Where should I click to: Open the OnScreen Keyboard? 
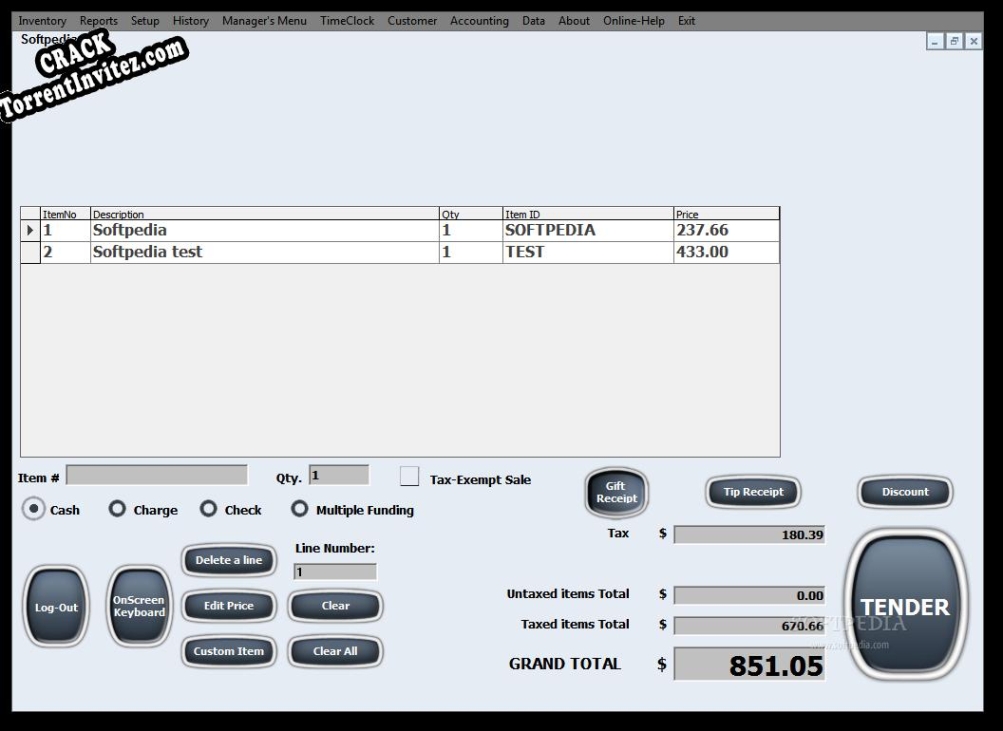point(139,606)
